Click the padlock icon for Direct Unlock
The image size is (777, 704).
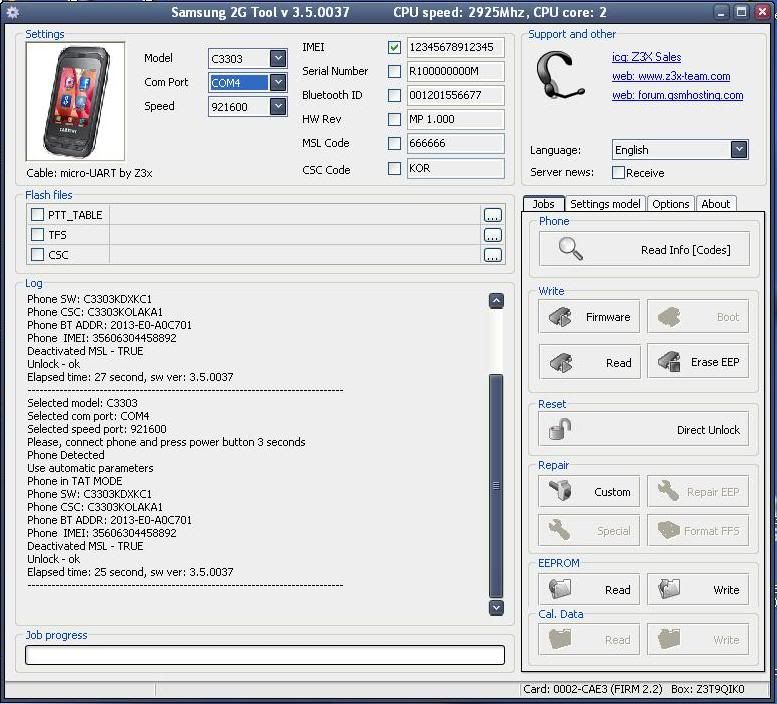(560, 429)
